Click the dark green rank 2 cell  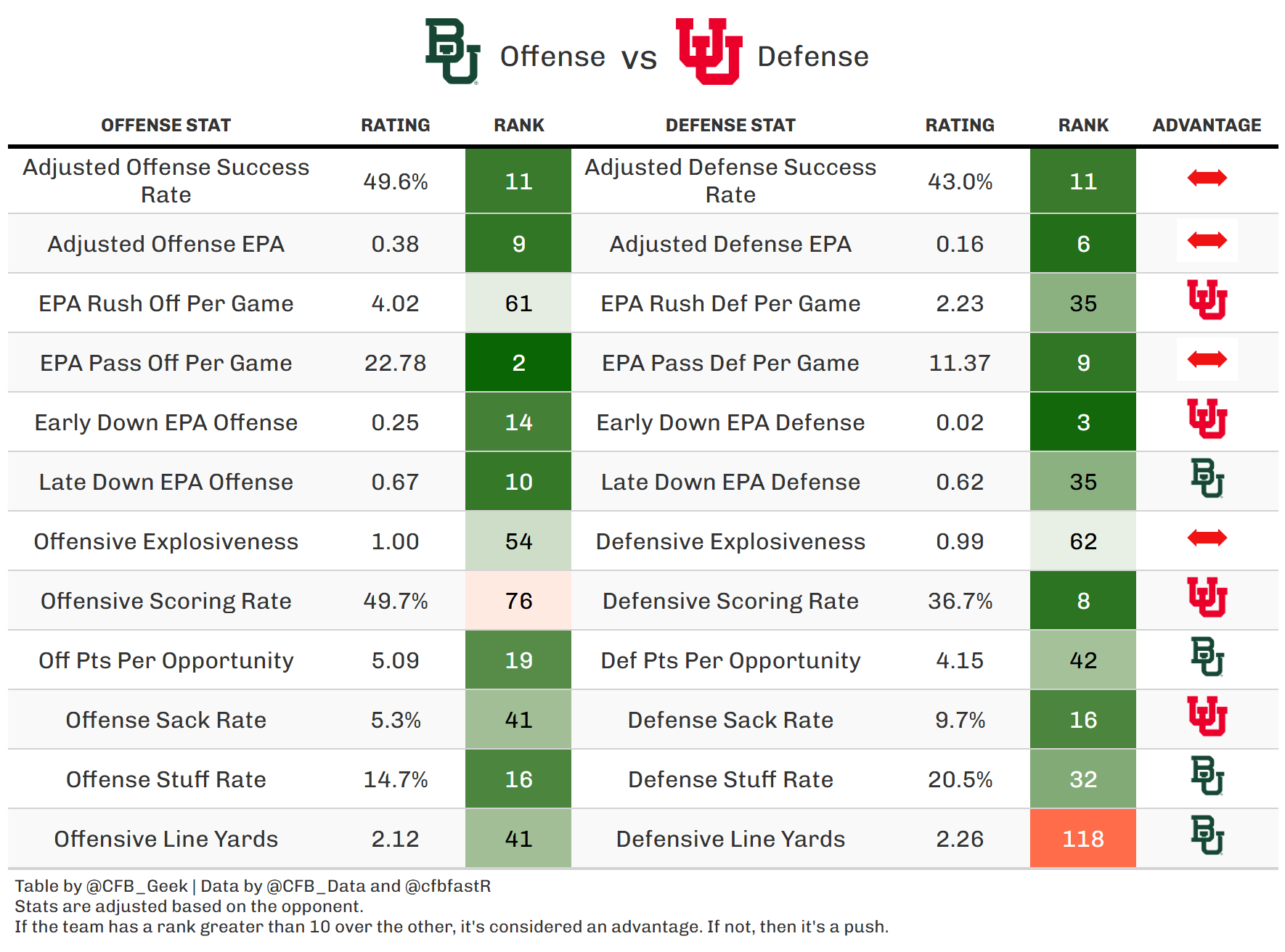tap(518, 363)
